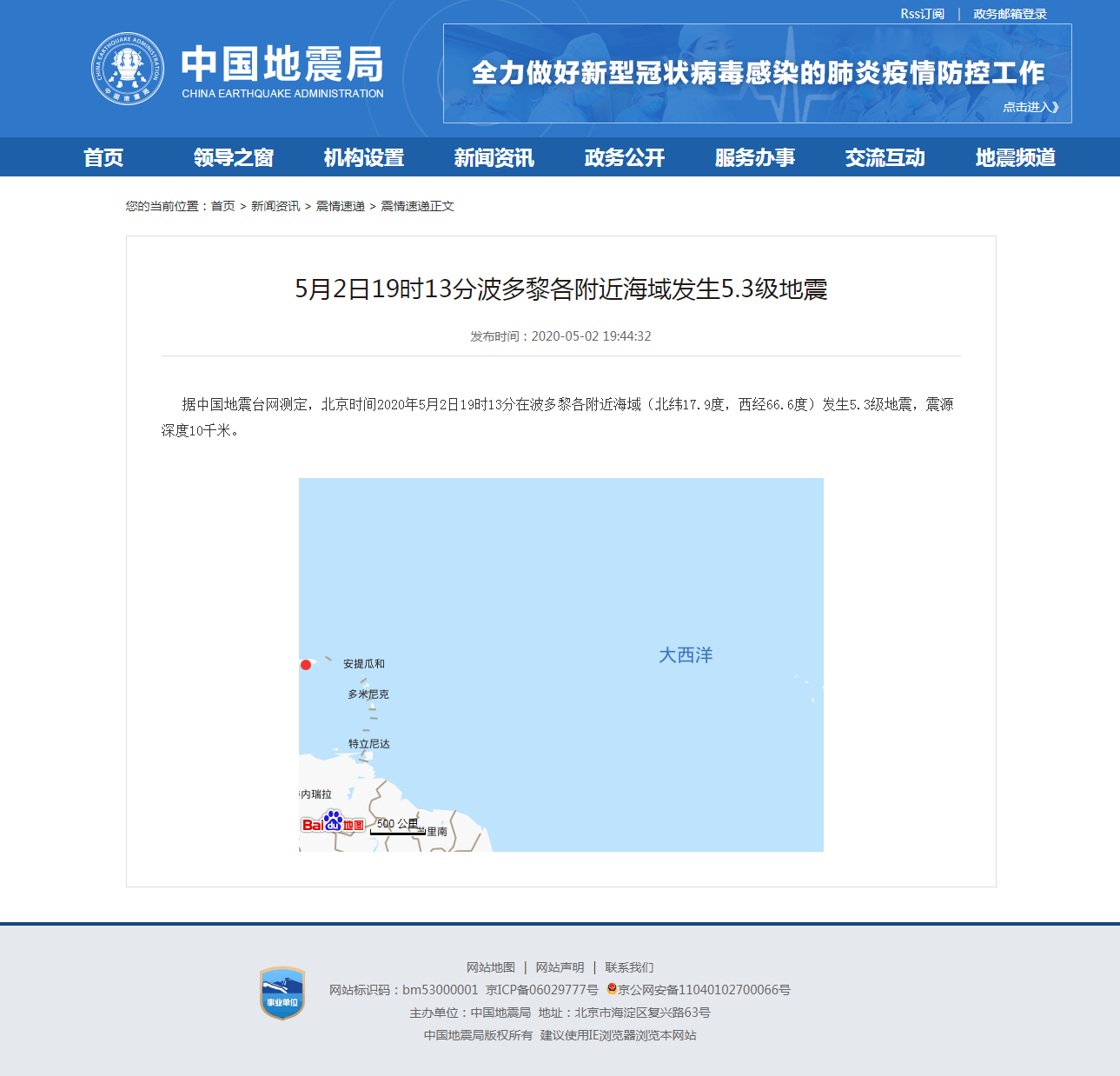This screenshot has width=1120, height=1076.
Task: Click the police badge icon beside 京公网安备
Action: (x=612, y=989)
